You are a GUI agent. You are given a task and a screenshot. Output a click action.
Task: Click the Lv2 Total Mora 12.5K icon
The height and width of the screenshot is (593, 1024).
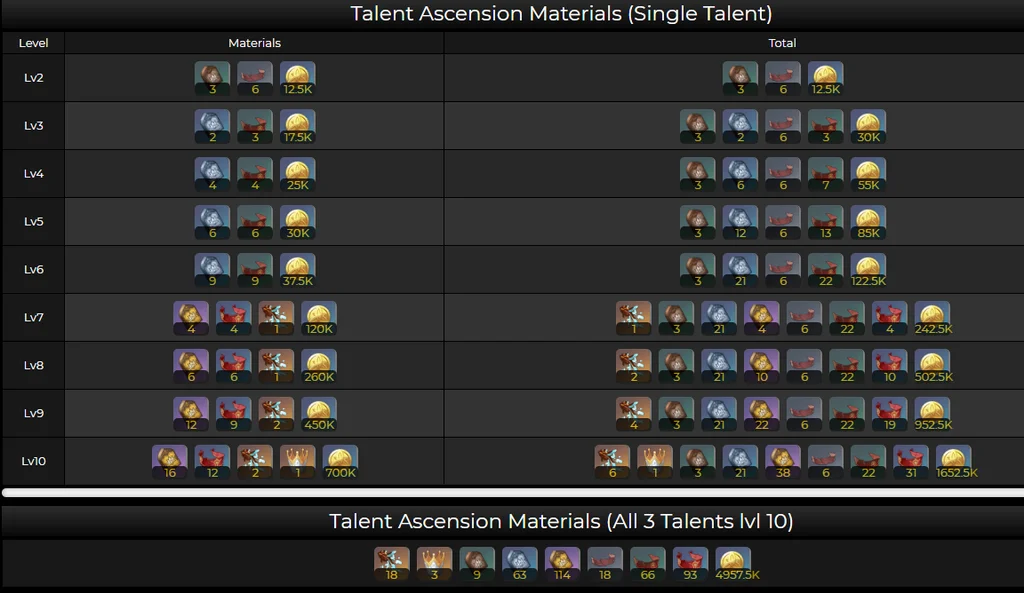coord(825,78)
